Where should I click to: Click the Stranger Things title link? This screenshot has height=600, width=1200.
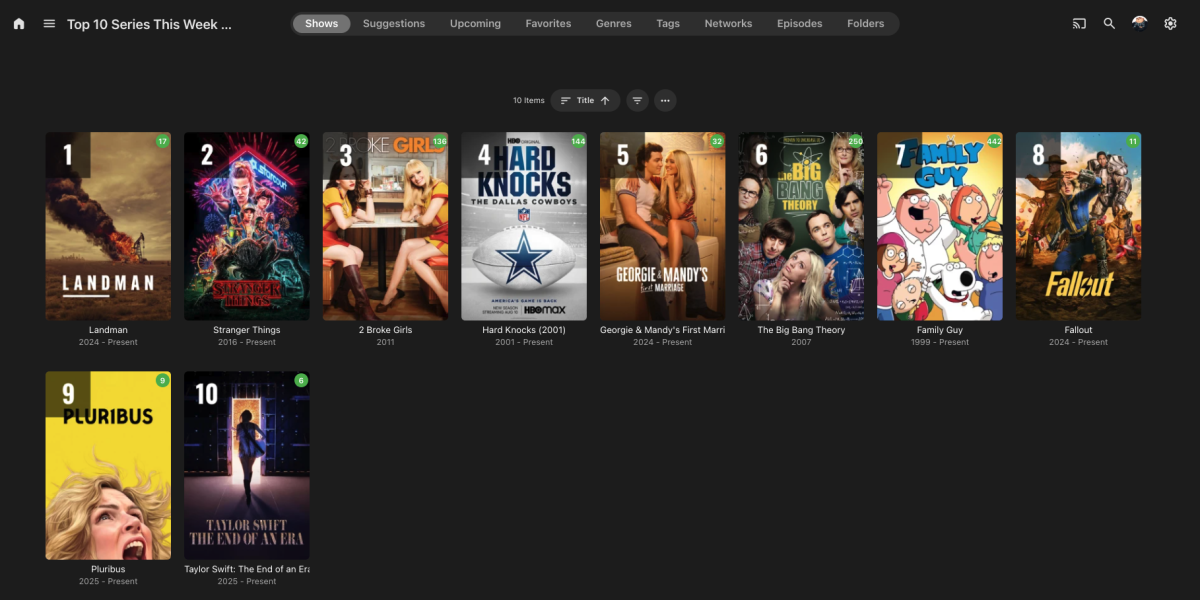click(247, 330)
